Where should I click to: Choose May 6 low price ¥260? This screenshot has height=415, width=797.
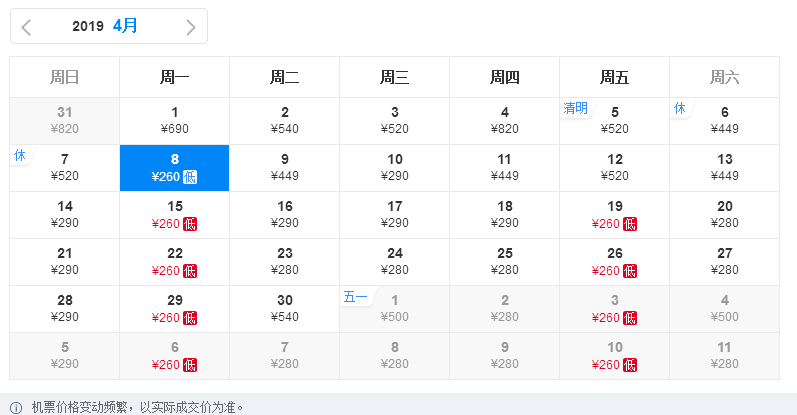[x=174, y=356]
